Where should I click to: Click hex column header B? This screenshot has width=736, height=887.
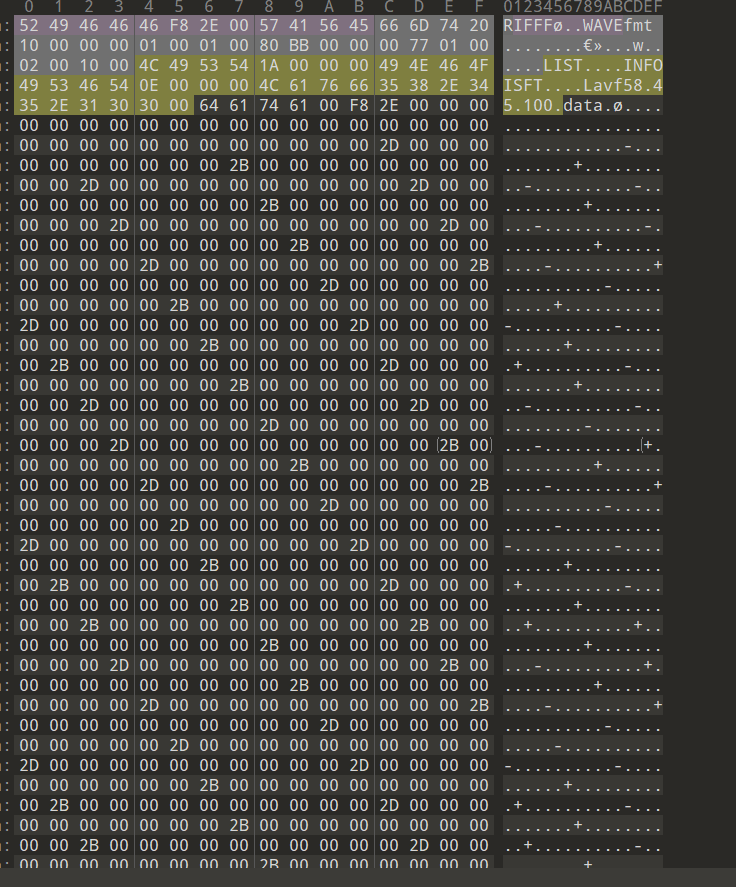(358, 7)
